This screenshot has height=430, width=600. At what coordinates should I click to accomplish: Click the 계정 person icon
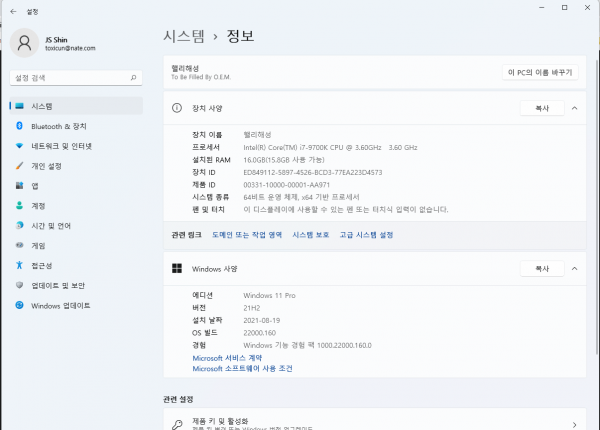pyautogui.click(x=20, y=205)
